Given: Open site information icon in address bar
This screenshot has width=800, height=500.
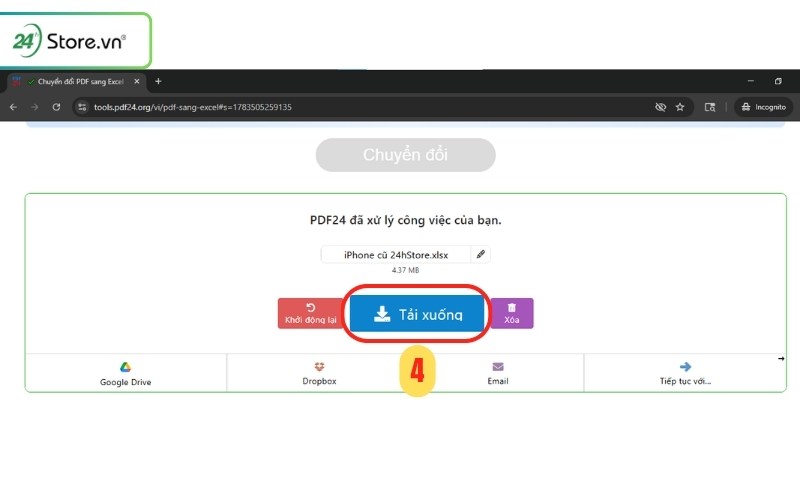Looking at the screenshot, I should [x=82, y=107].
